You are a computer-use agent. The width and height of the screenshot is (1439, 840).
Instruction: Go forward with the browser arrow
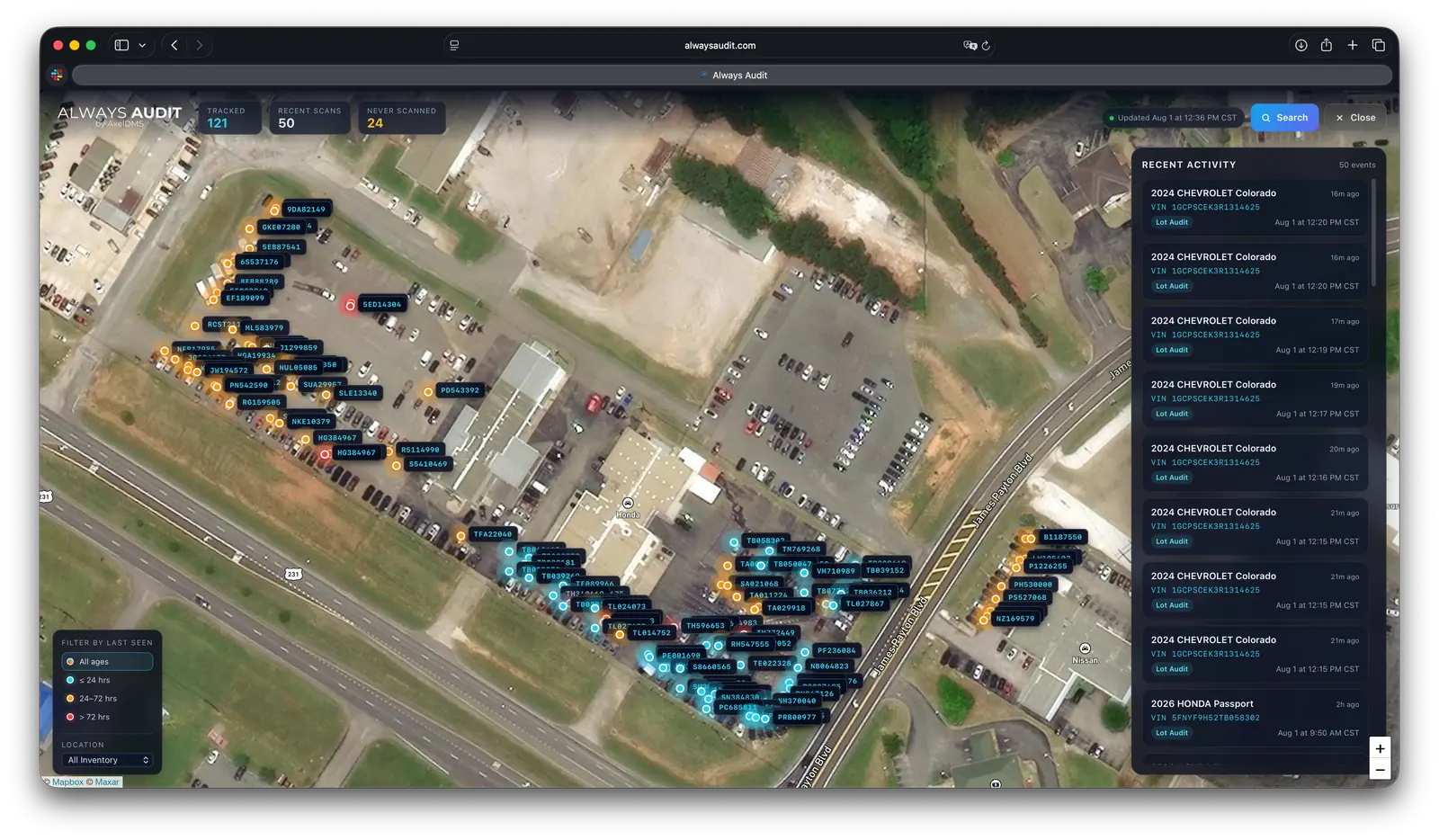[x=199, y=45]
